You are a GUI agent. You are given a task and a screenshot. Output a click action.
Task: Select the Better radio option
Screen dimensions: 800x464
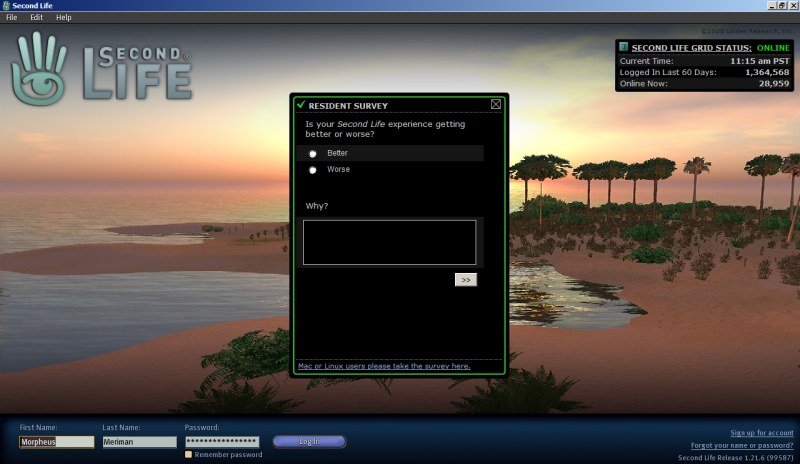313,153
